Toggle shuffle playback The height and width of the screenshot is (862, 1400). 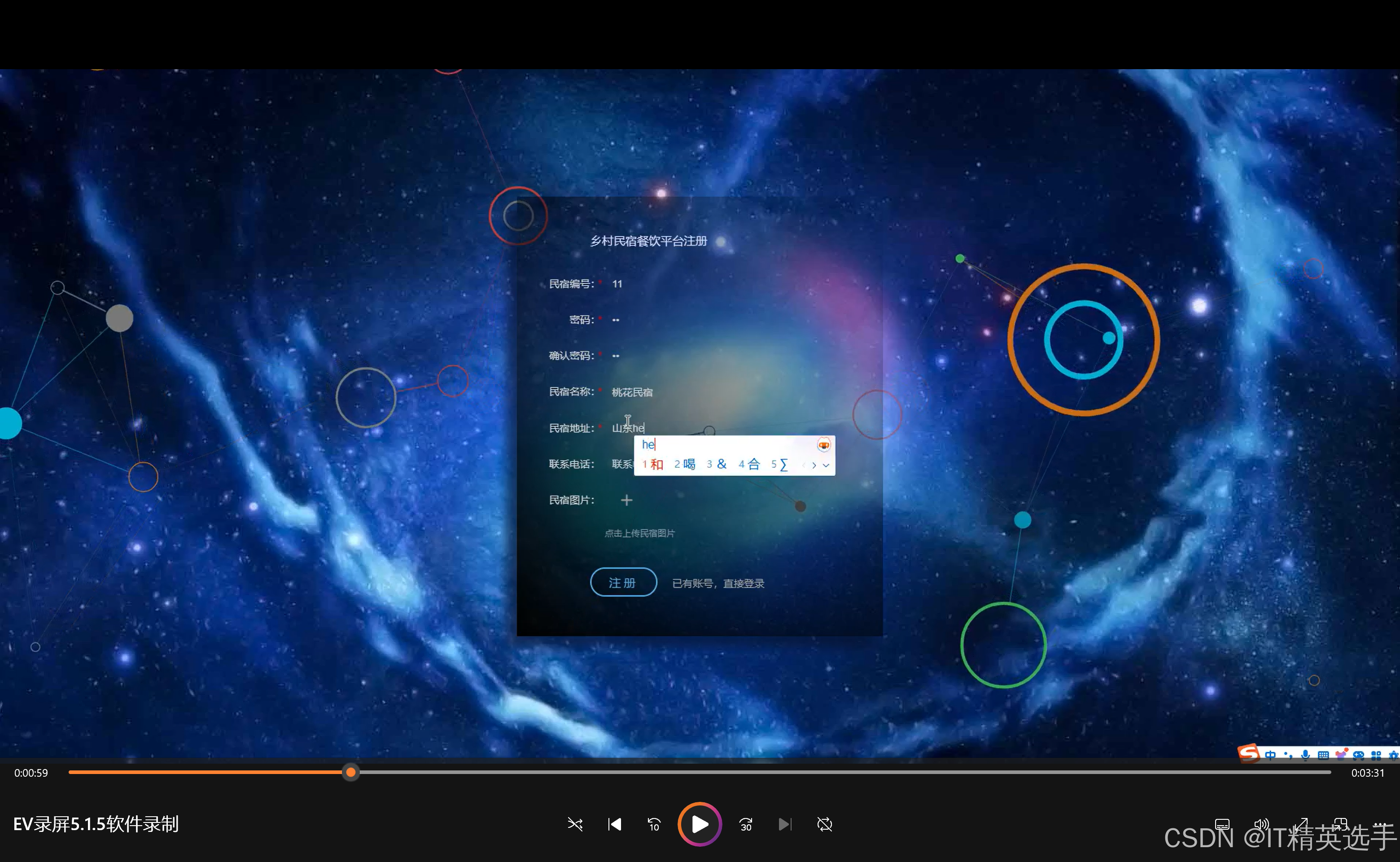(575, 824)
